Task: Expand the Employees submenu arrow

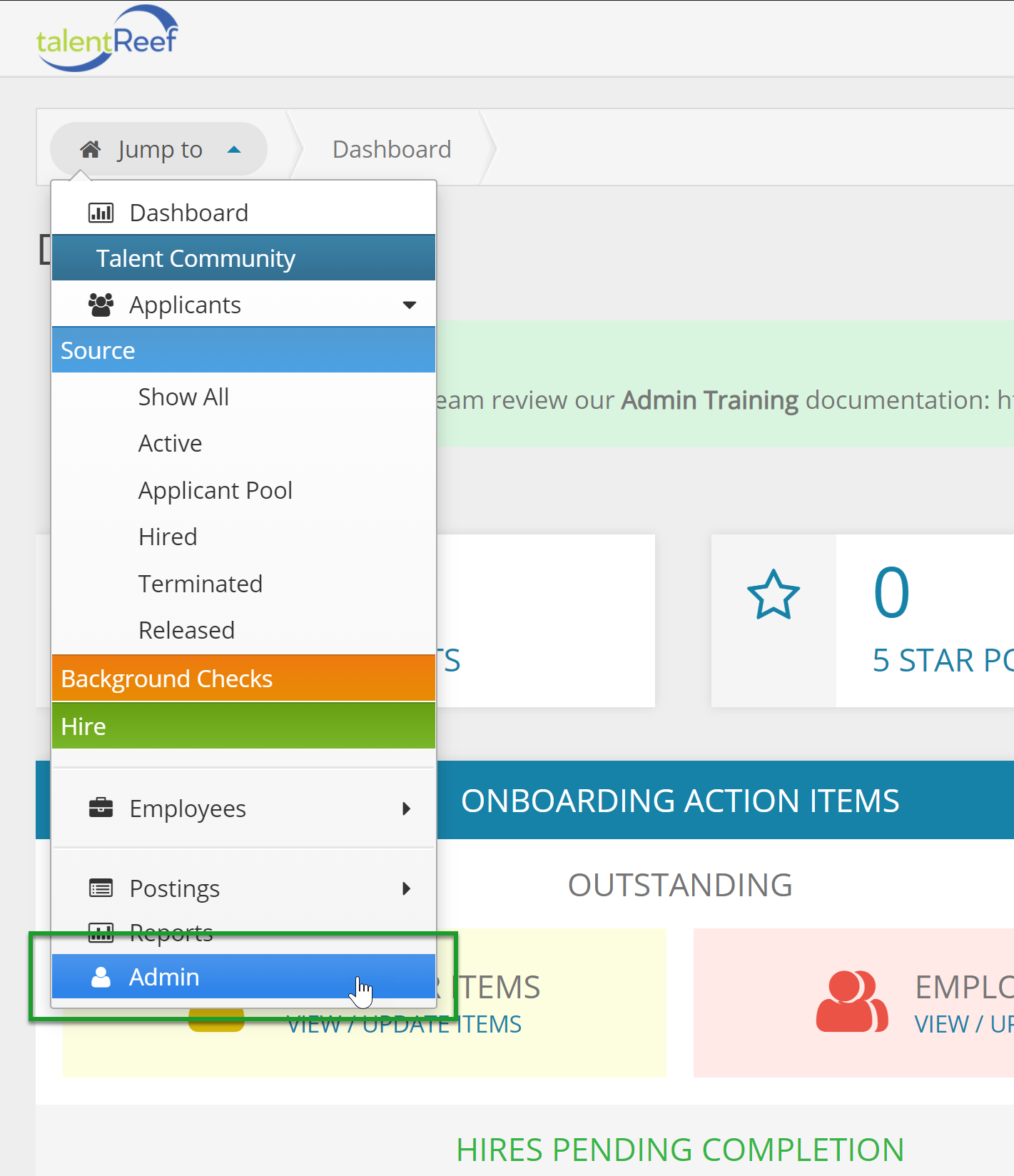Action: (x=407, y=808)
